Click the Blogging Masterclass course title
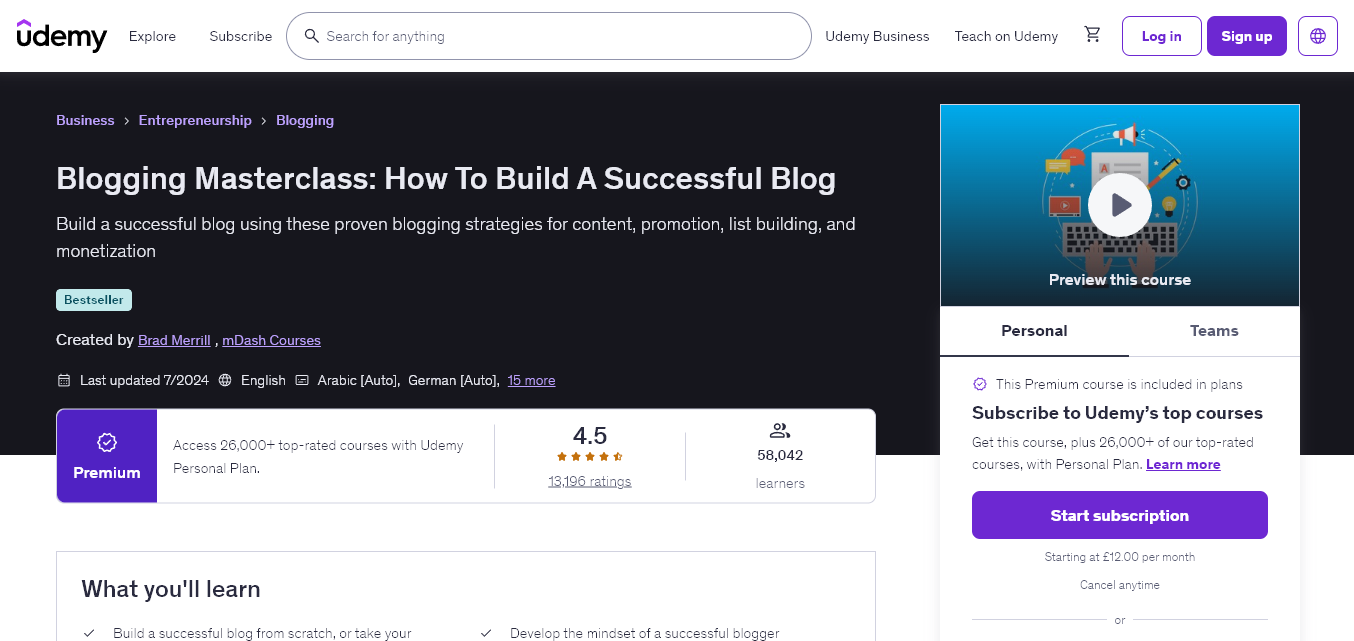The height and width of the screenshot is (641, 1354). tap(446, 178)
